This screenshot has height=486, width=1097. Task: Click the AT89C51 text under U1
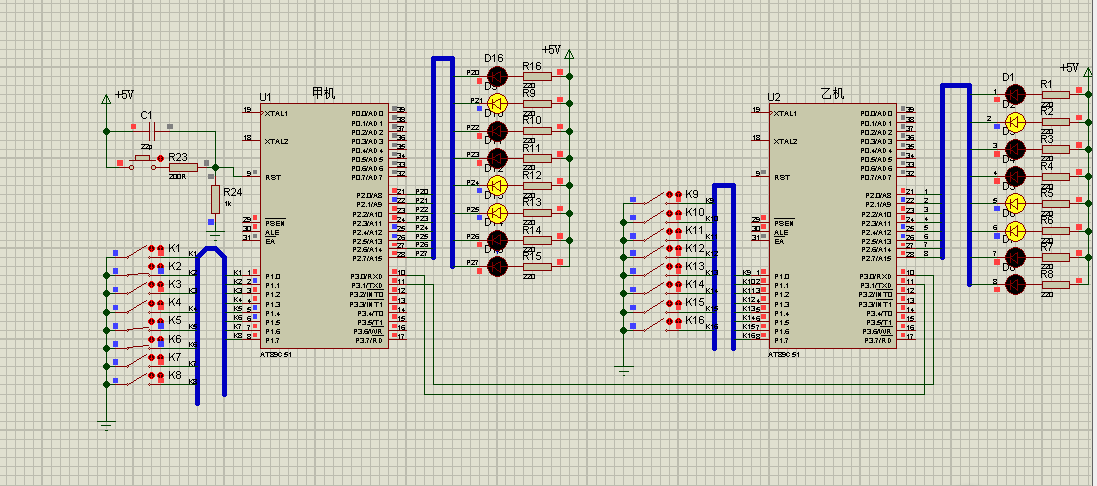click(x=275, y=355)
